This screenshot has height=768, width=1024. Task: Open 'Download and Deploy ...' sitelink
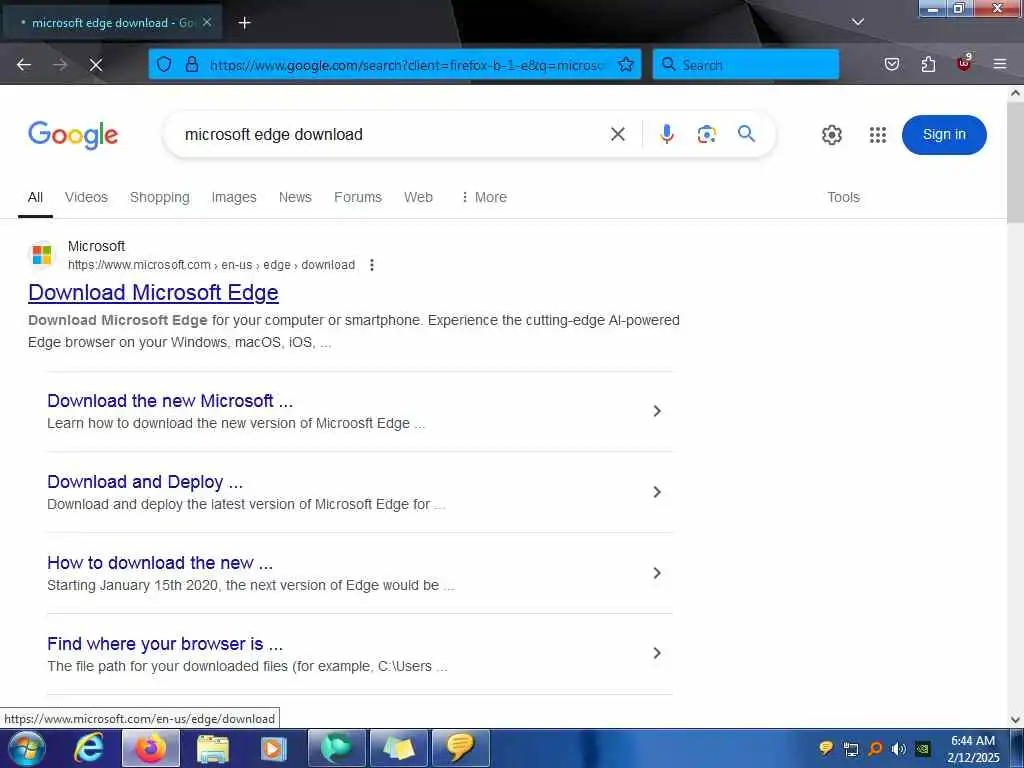coord(145,482)
